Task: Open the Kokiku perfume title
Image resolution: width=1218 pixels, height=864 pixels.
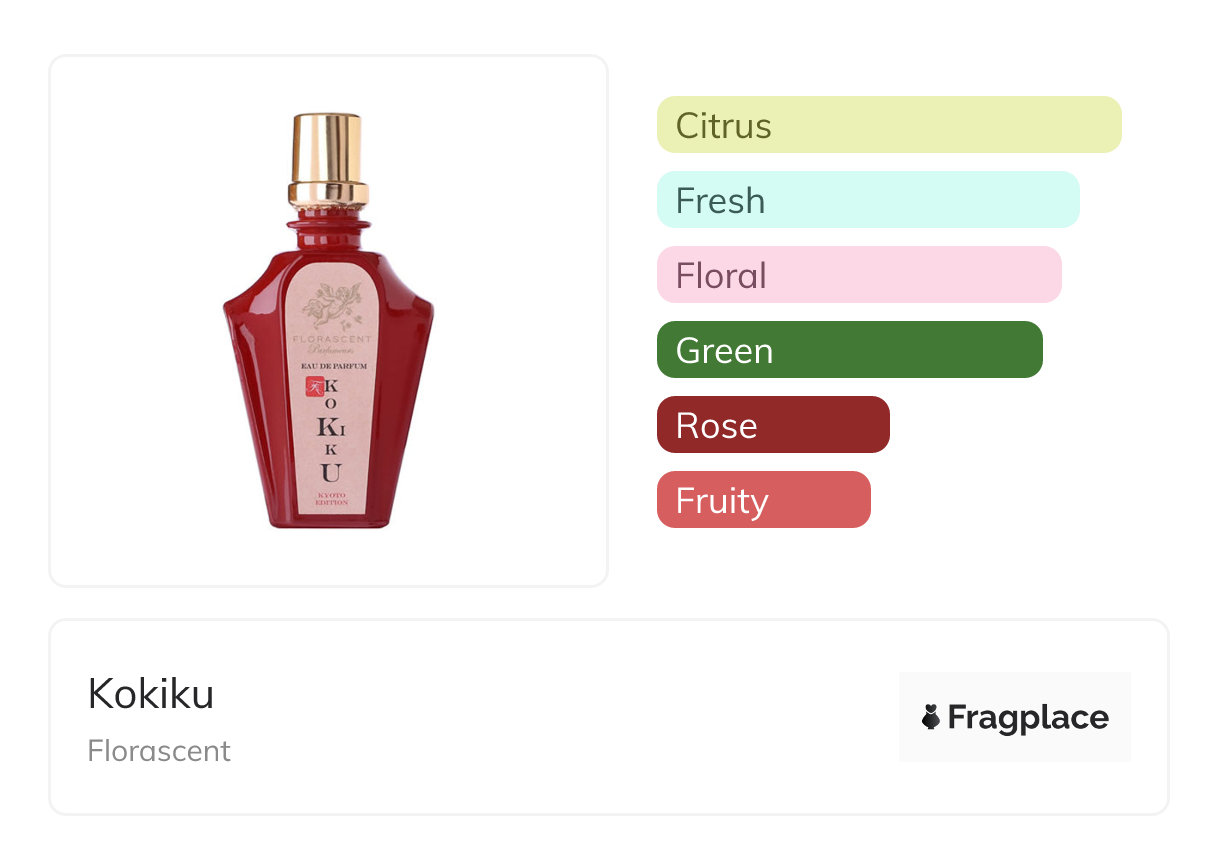Action: click(151, 694)
